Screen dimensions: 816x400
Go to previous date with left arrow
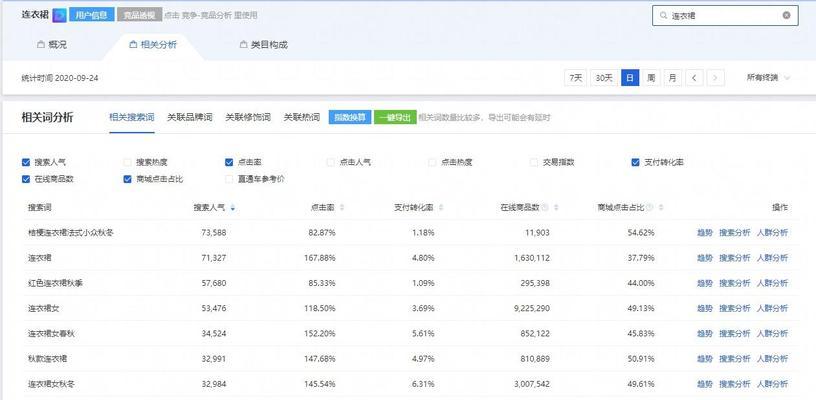(x=694, y=78)
